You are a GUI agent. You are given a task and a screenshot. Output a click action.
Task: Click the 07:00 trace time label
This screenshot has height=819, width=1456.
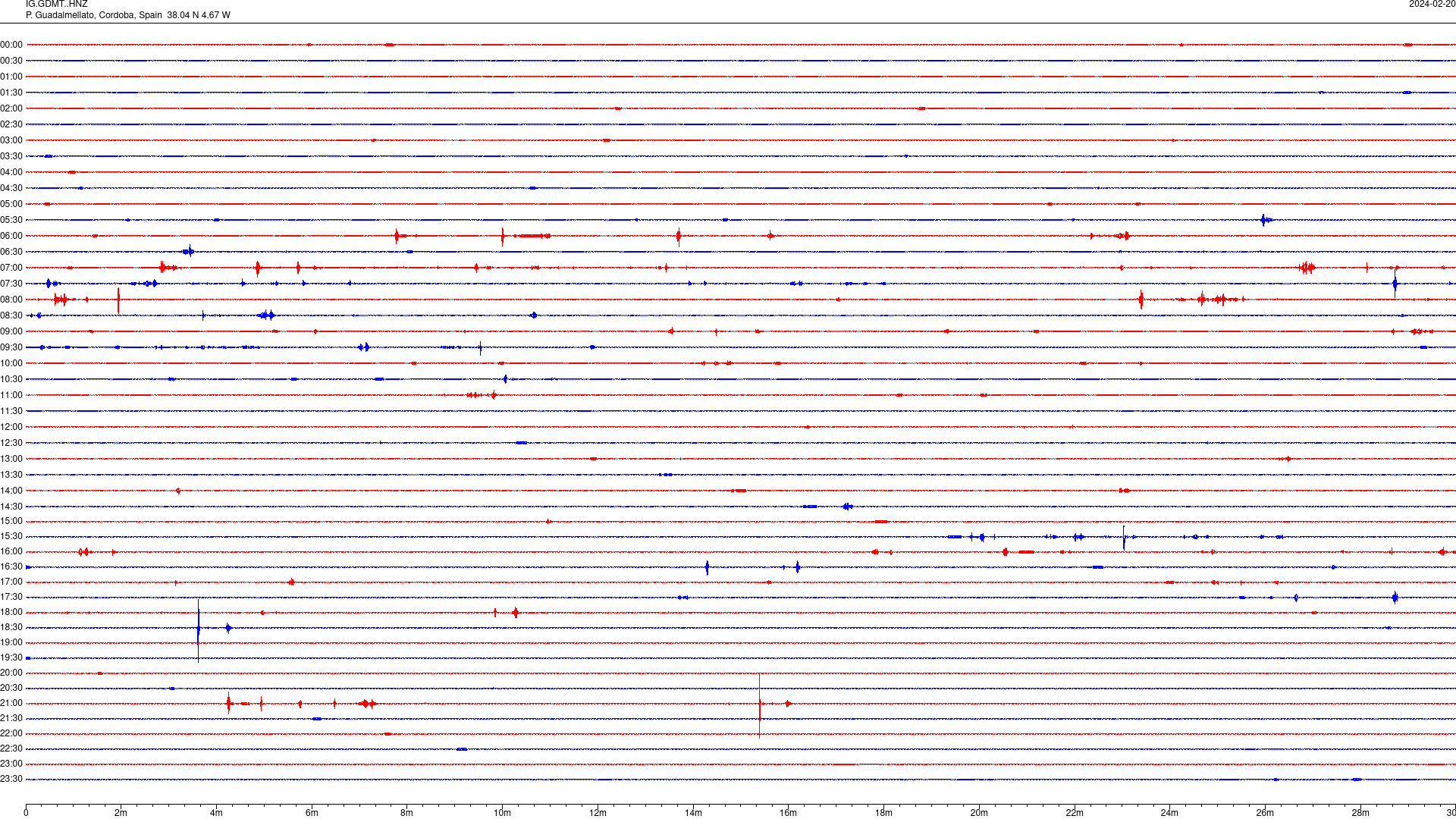click(11, 268)
